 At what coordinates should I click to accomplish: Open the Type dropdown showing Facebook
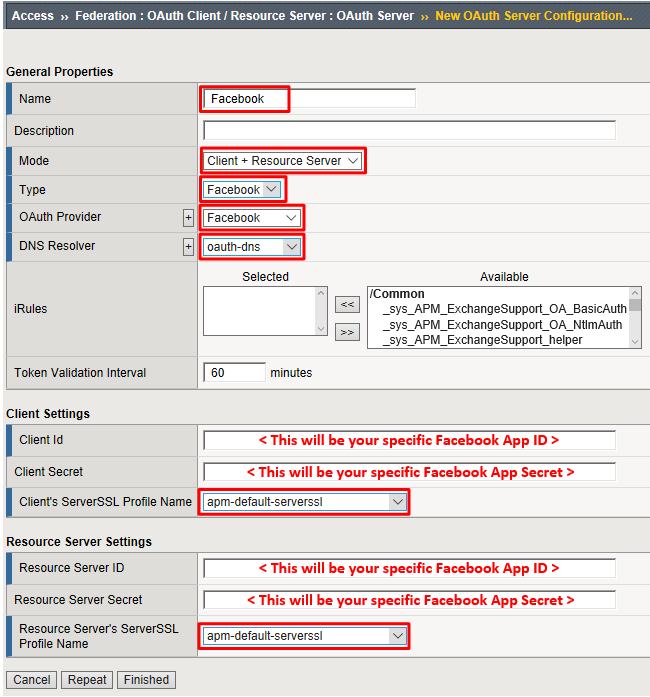pos(242,189)
